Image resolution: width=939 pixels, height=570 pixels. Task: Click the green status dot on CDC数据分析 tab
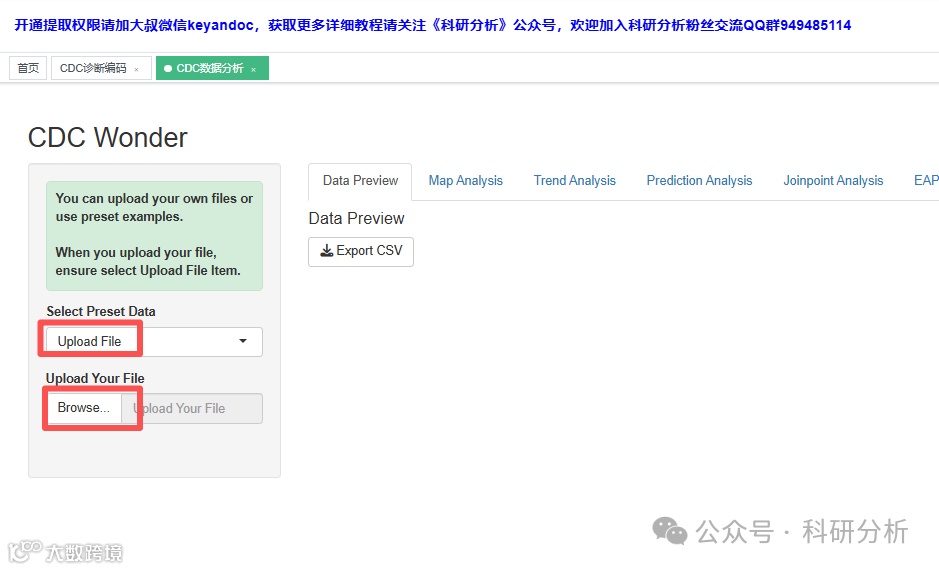tap(168, 69)
